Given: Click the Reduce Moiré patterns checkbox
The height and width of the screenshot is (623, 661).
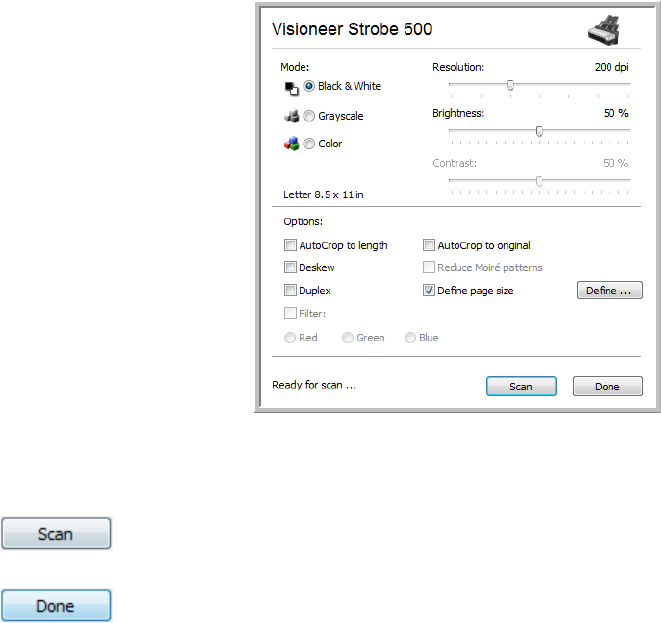Looking at the screenshot, I should click(429, 267).
